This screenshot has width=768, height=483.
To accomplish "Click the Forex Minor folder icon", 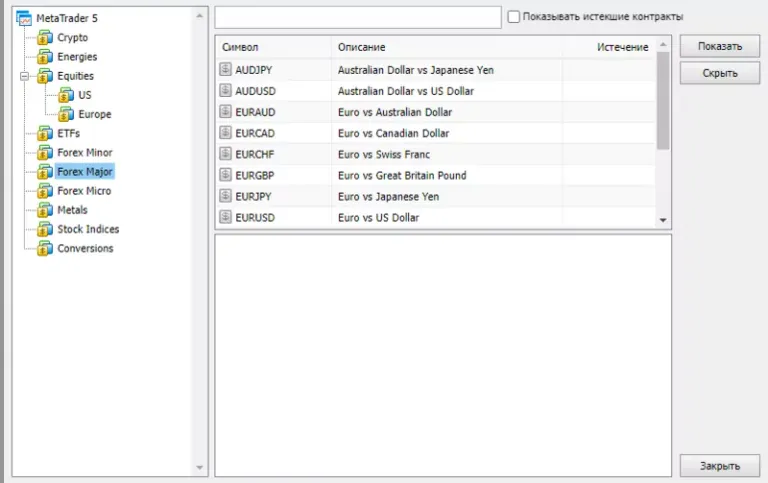I will 45,152.
